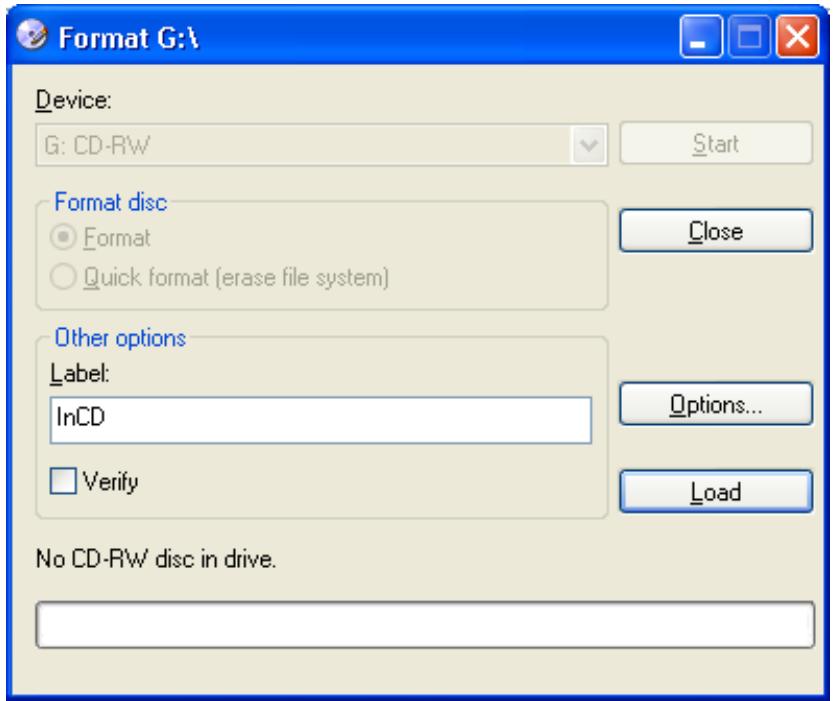Viewport: 835px width, 701px height.
Task: Minimize the Format G:\ window
Action: point(701,37)
